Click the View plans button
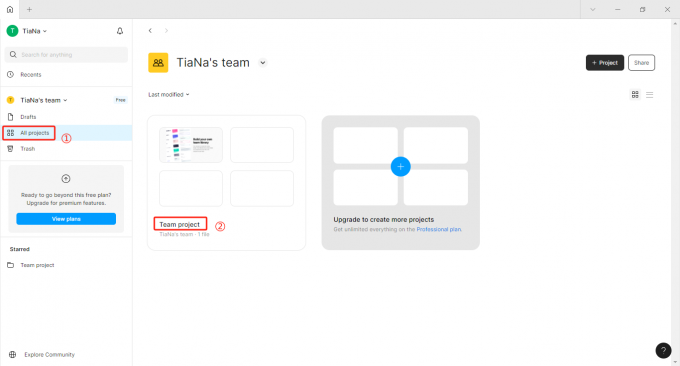 (x=66, y=219)
